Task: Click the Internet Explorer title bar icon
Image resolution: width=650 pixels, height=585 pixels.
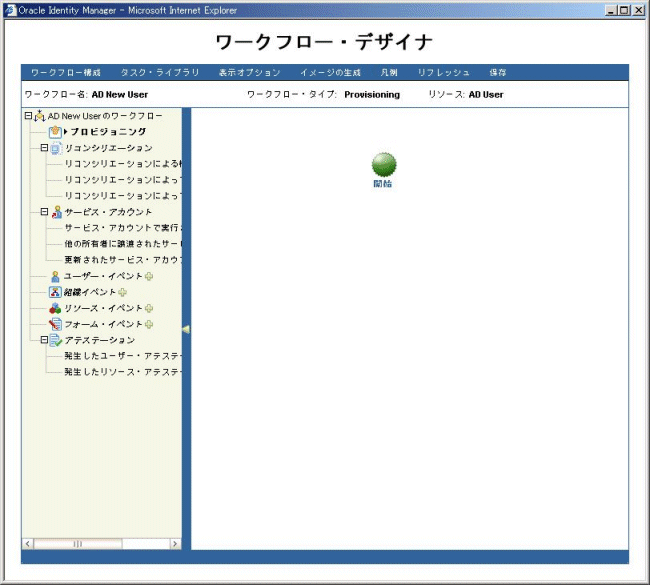Action: click(x=10, y=10)
